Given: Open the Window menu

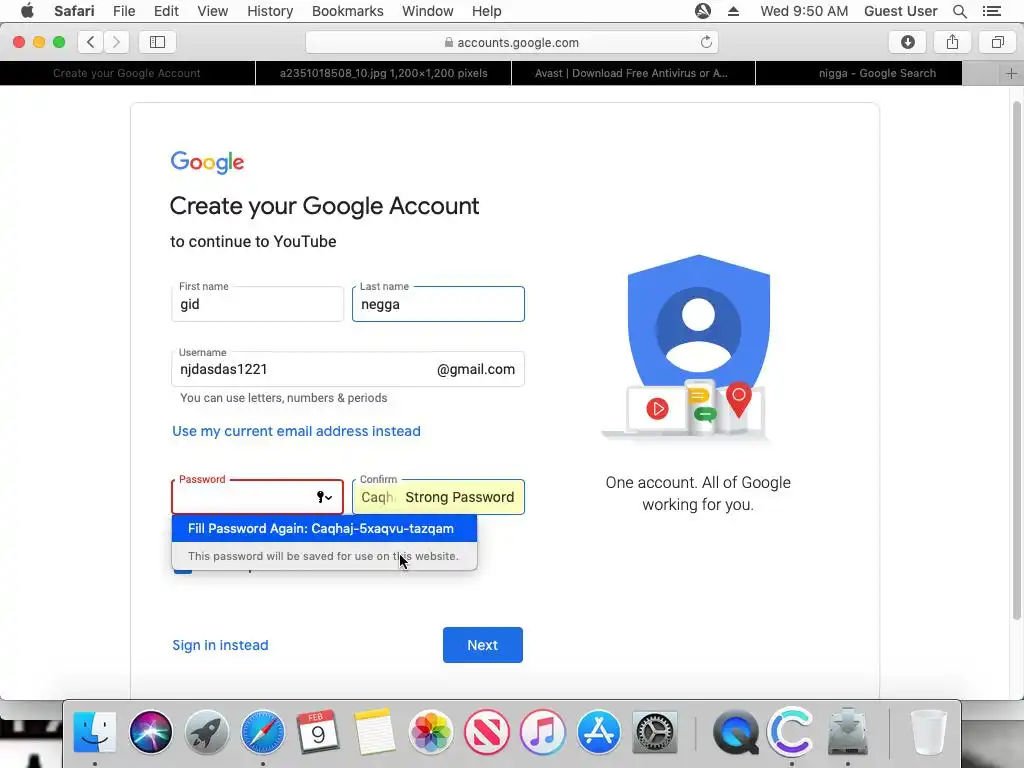Looking at the screenshot, I should [x=428, y=11].
